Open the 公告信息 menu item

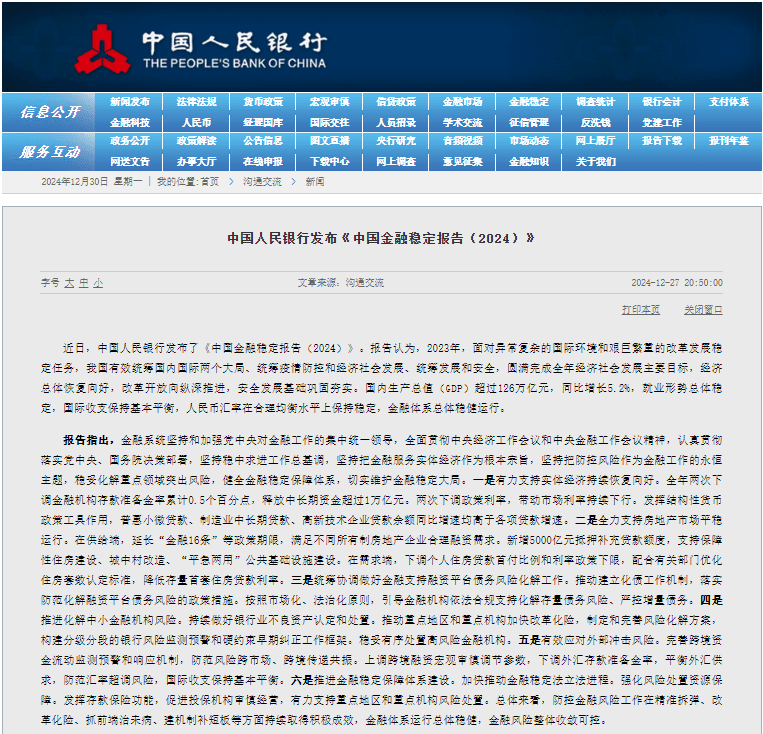(x=263, y=141)
